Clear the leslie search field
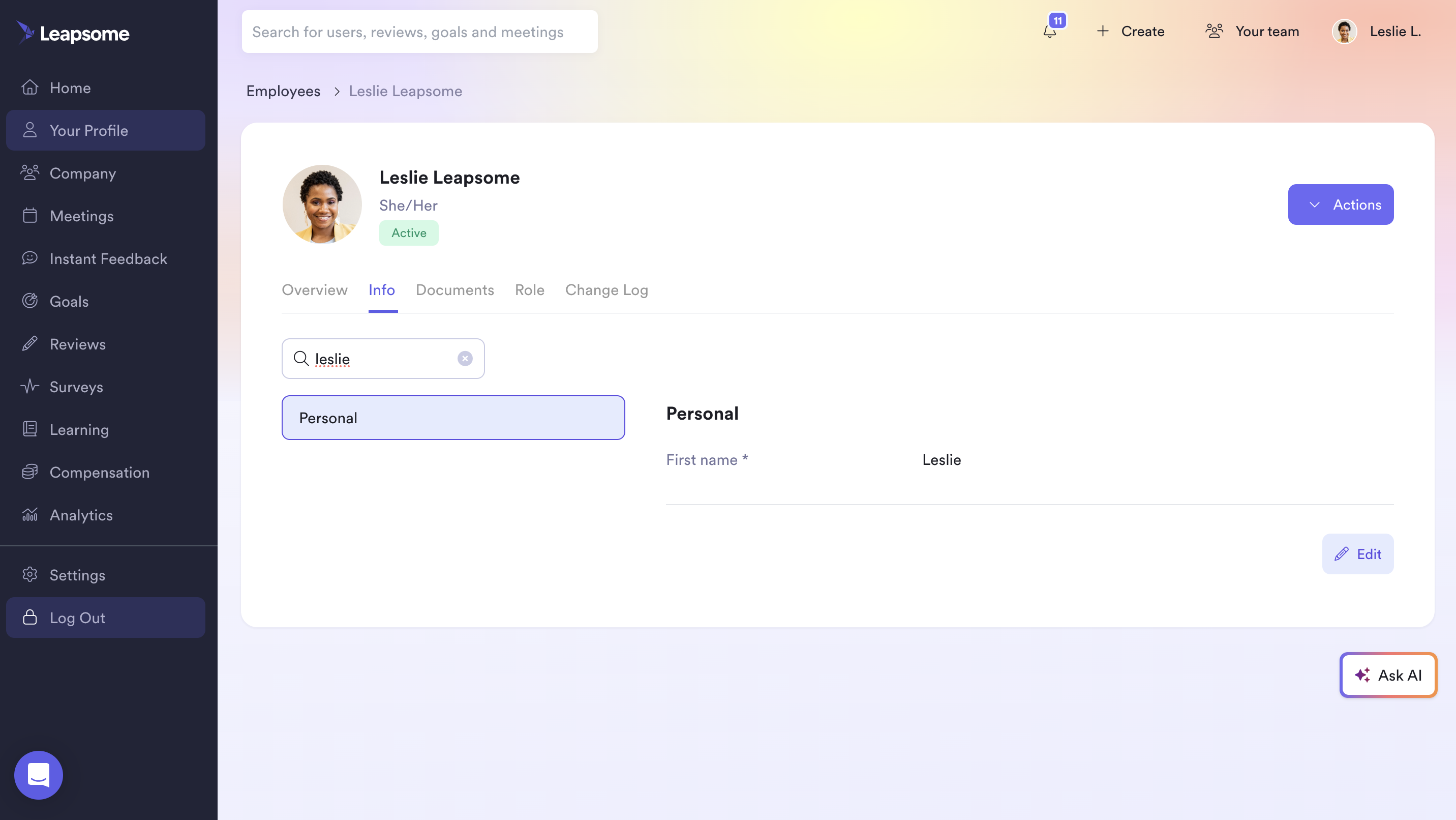1456x820 pixels. [465, 359]
